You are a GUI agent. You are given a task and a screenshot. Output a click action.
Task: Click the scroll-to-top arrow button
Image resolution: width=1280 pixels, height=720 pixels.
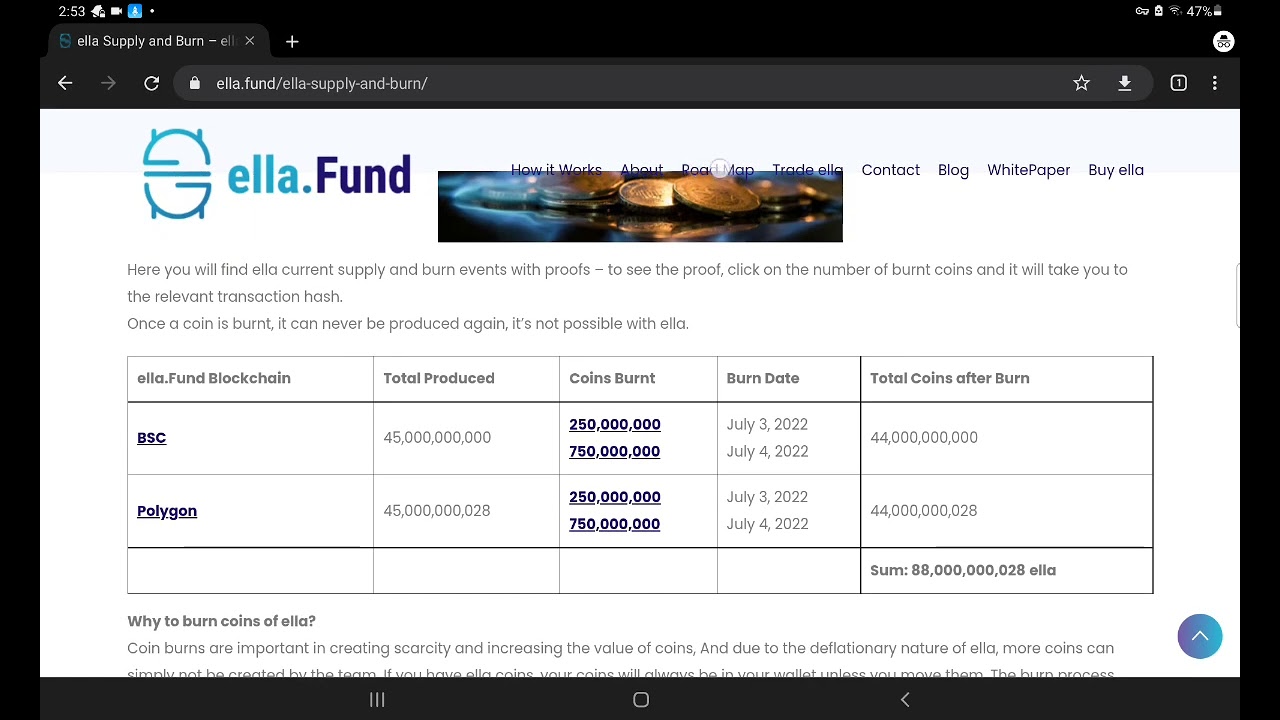pyautogui.click(x=1200, y=636)
